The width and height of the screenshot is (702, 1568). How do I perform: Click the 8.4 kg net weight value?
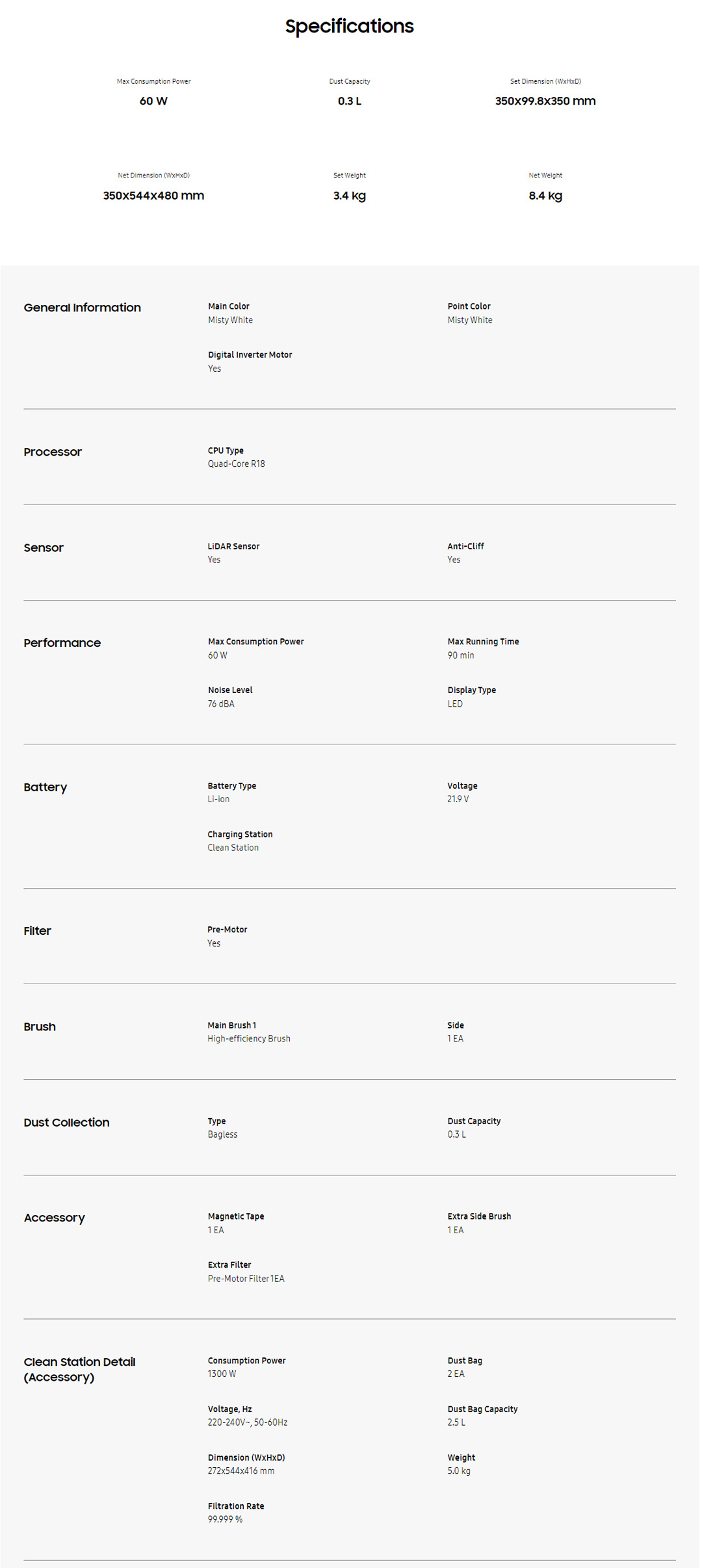(545, 196)
